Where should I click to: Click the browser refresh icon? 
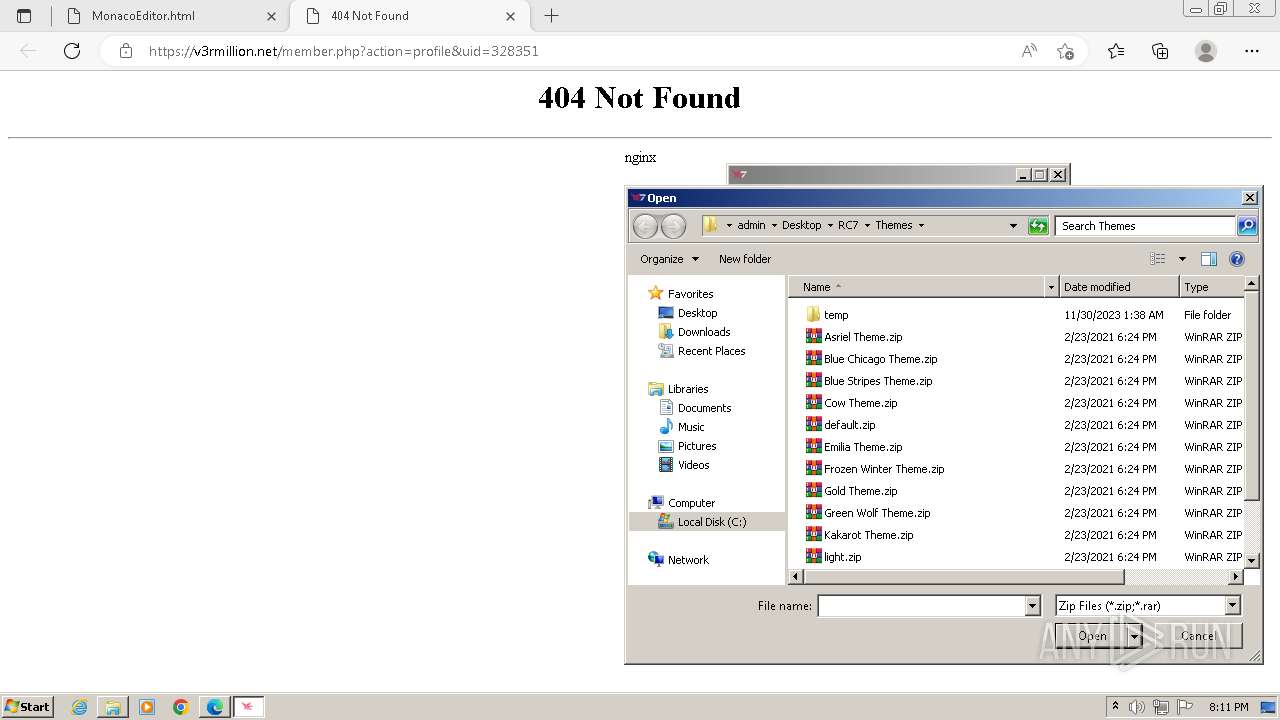(72, 51)
